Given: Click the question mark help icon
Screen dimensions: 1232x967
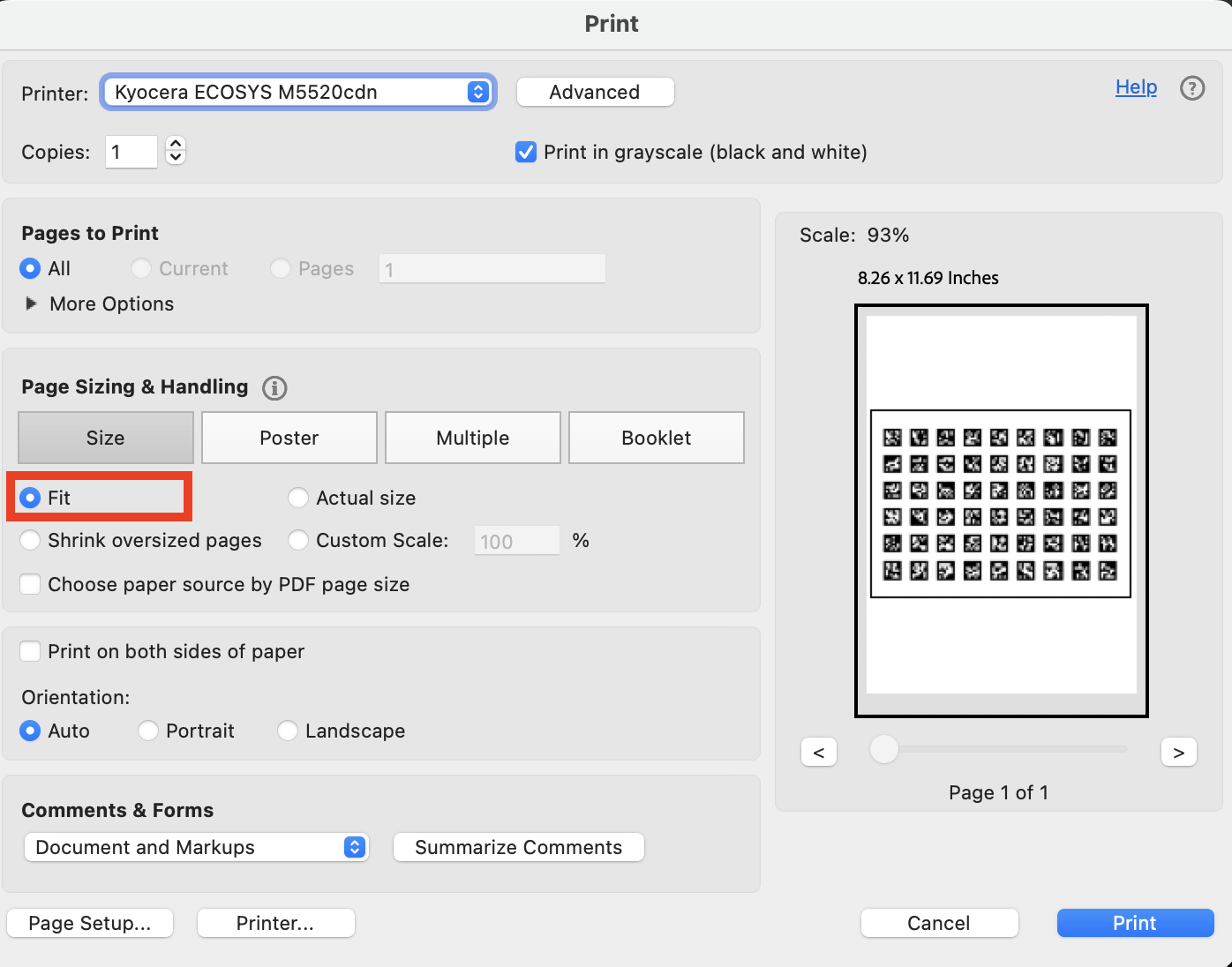Looking at the screenshot, I should [1192, 88].
